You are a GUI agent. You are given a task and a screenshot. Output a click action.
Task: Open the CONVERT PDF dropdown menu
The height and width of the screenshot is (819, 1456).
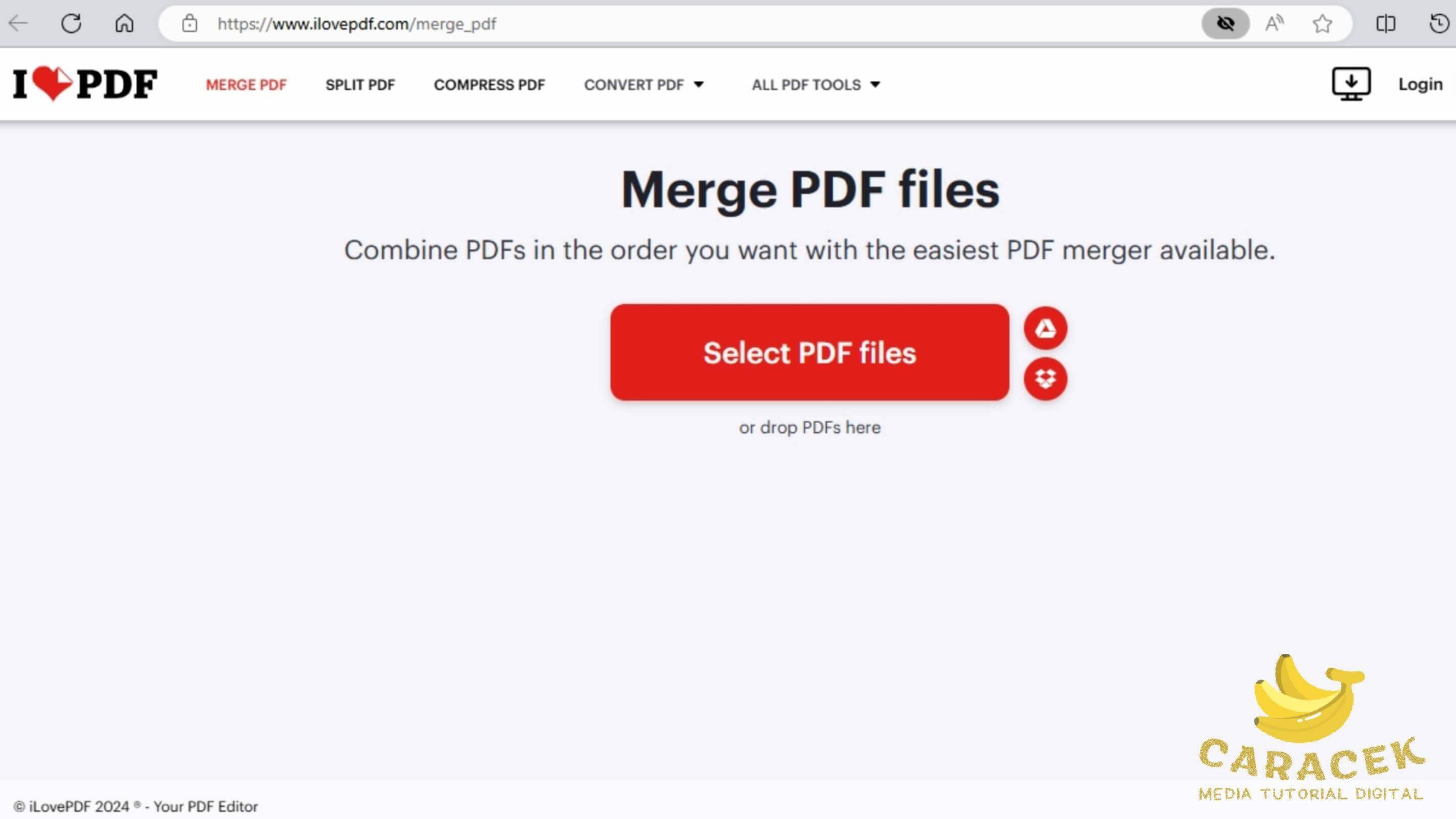pyautogui.click(x=644, y=84)
